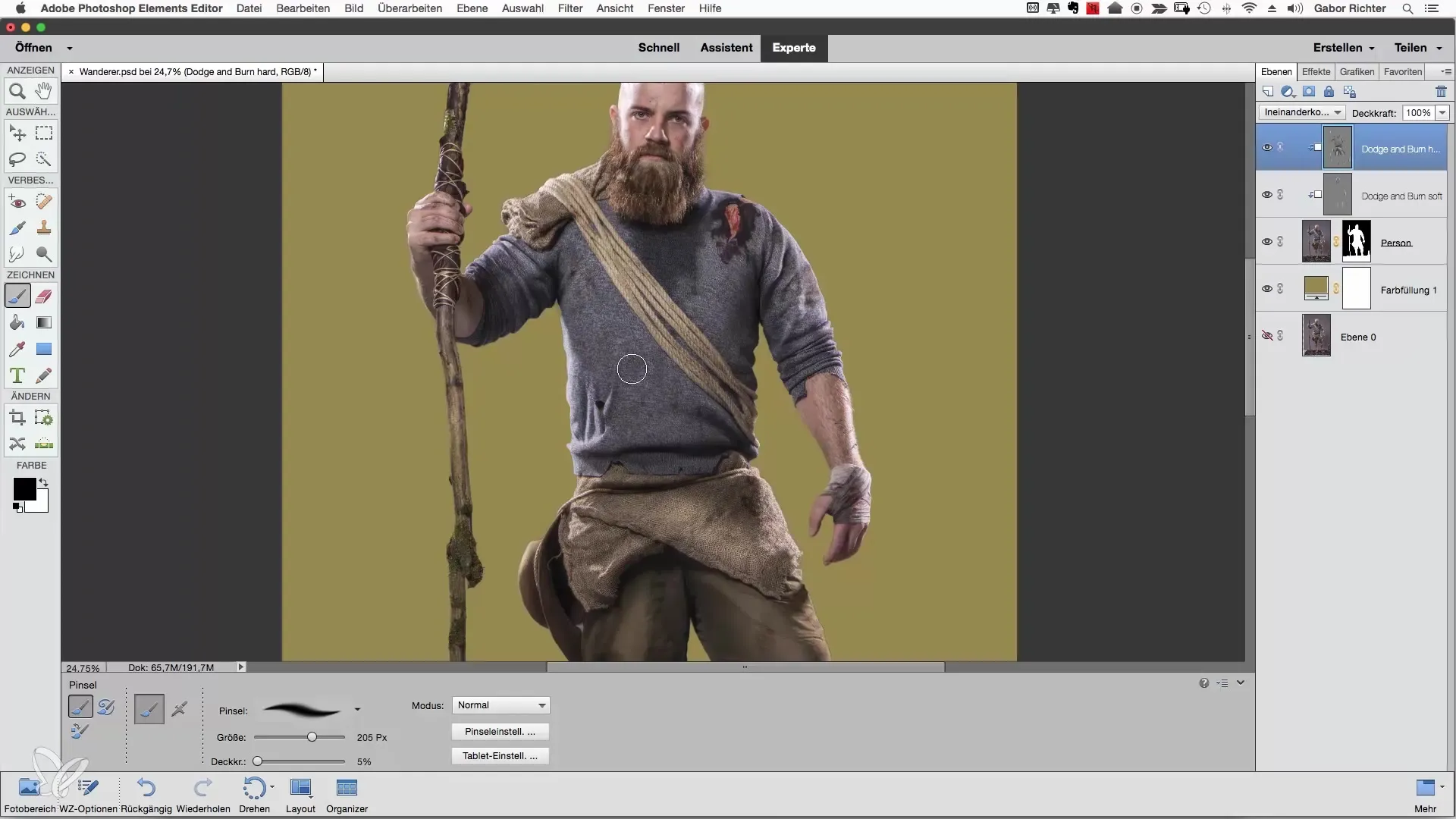Expand the Erstellen dropdown
Viewport: 1456px width, 819px height.
(1344, 47)
